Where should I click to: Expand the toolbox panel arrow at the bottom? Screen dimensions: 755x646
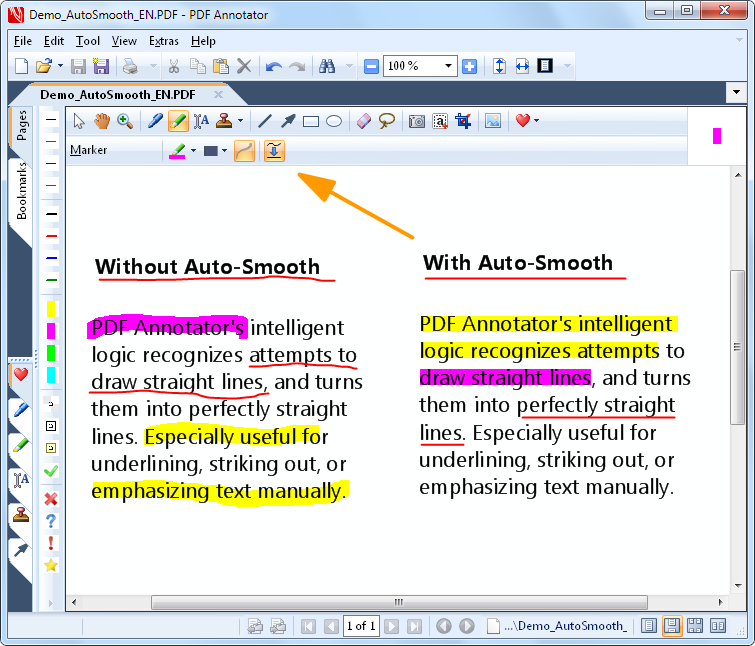pos(51,603)
